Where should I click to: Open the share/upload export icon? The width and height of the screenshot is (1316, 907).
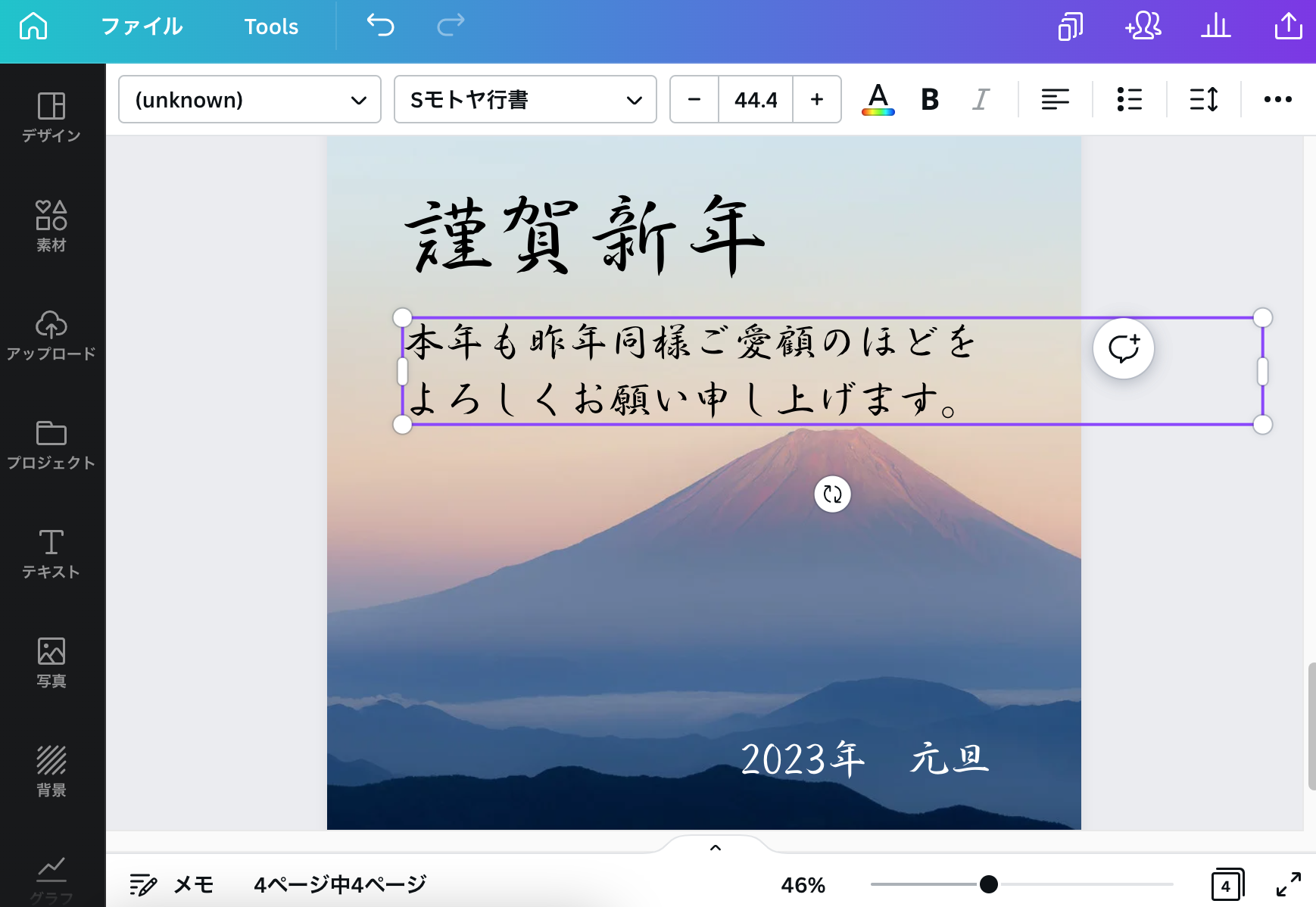coord(1288,26)
